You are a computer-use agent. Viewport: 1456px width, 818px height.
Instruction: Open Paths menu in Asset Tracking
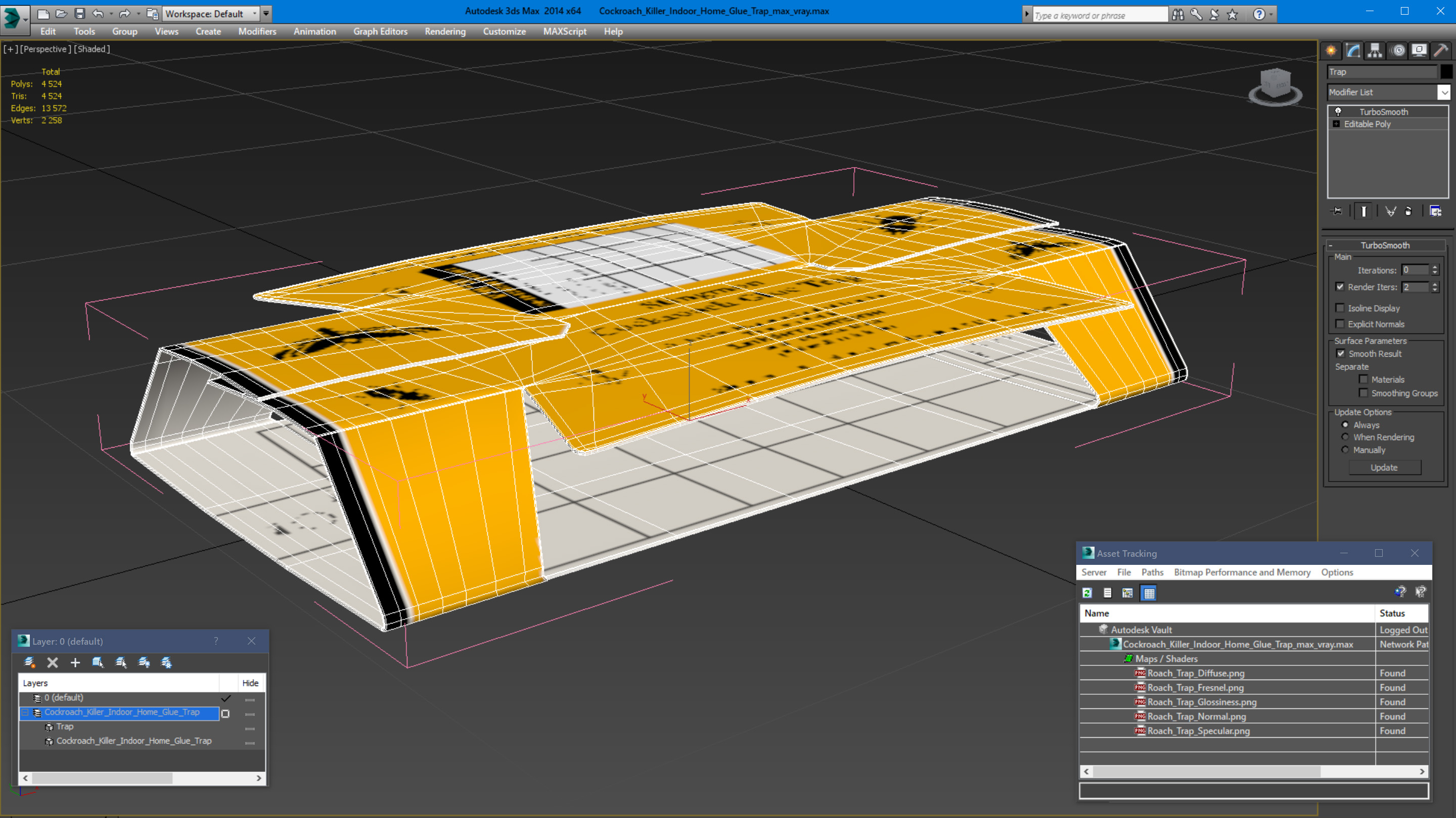[x=1152, y=572]
